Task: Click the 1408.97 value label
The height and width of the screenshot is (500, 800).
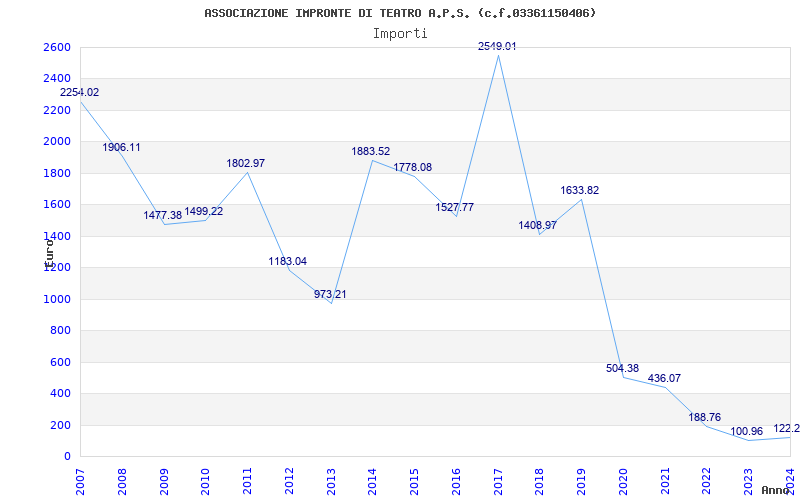Action: [x=538, y=225]
